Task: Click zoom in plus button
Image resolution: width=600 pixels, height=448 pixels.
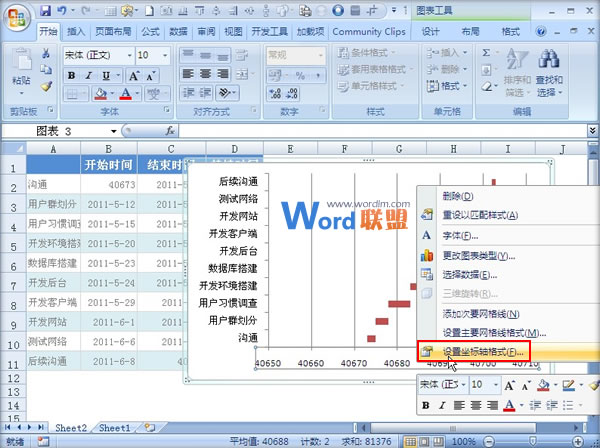Action: click(578, 442)
